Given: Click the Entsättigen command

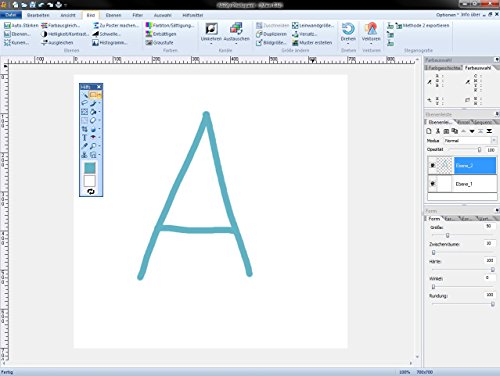Looking at the screenshot, I should coord(161,34).
